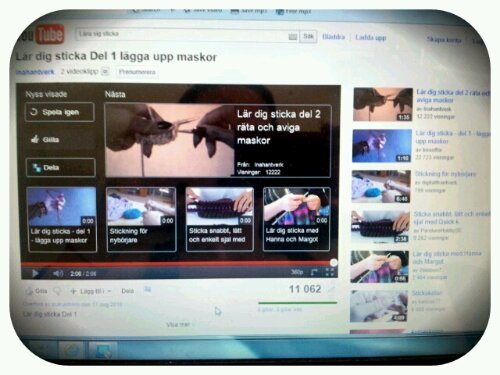Click the thumbs-down dislike icon below video

[x=57, y=291]
